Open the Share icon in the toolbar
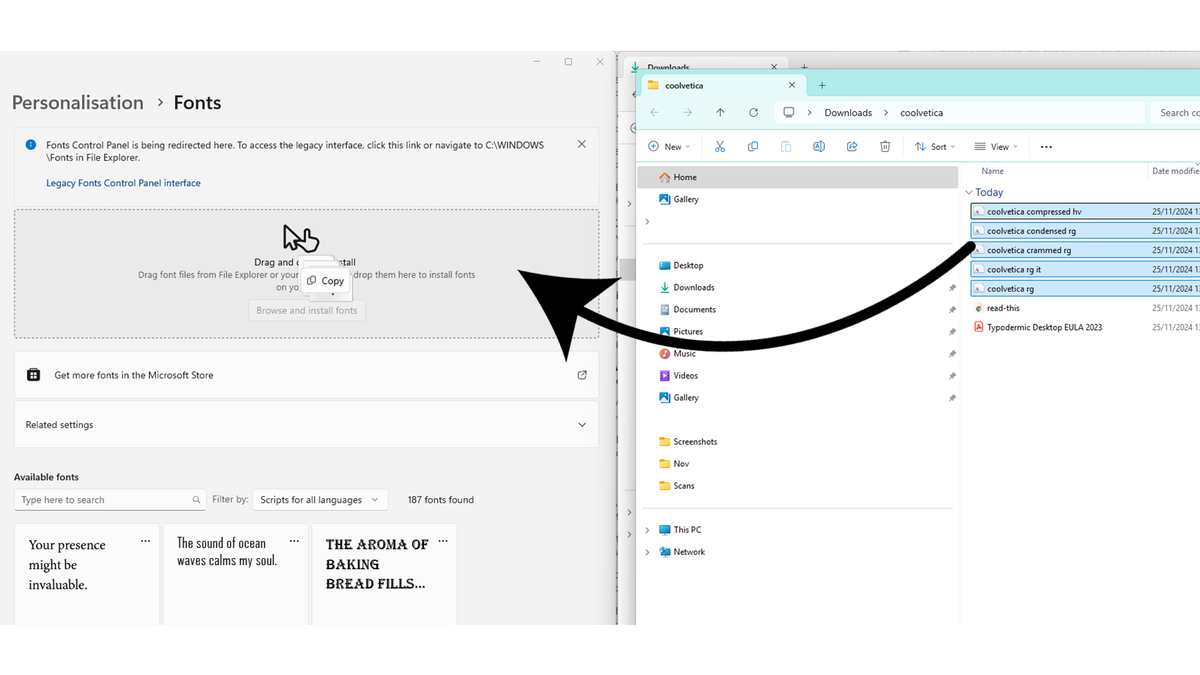This screenshot has width=1200, height=675. click(x=852, y=146)
